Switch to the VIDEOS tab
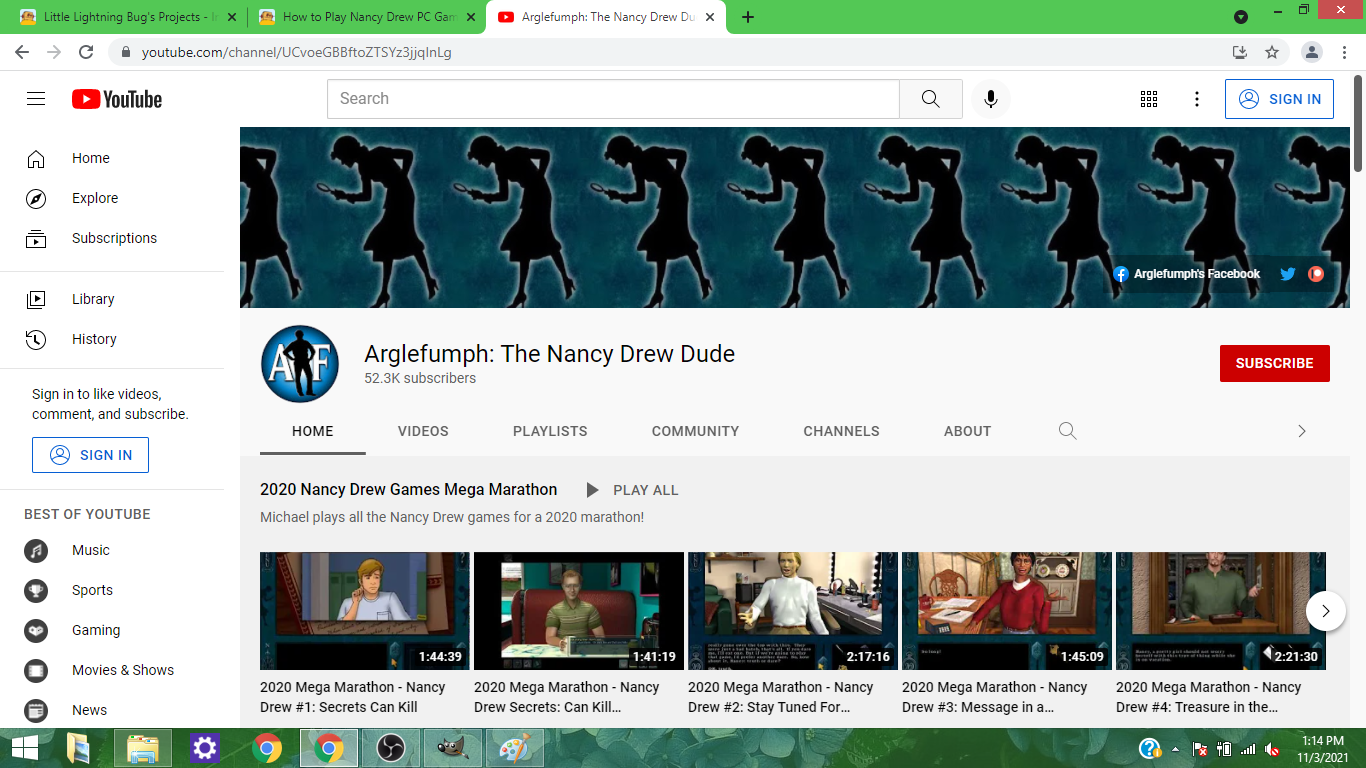Viewport: 1366px width, 768px height. point(423,431)
